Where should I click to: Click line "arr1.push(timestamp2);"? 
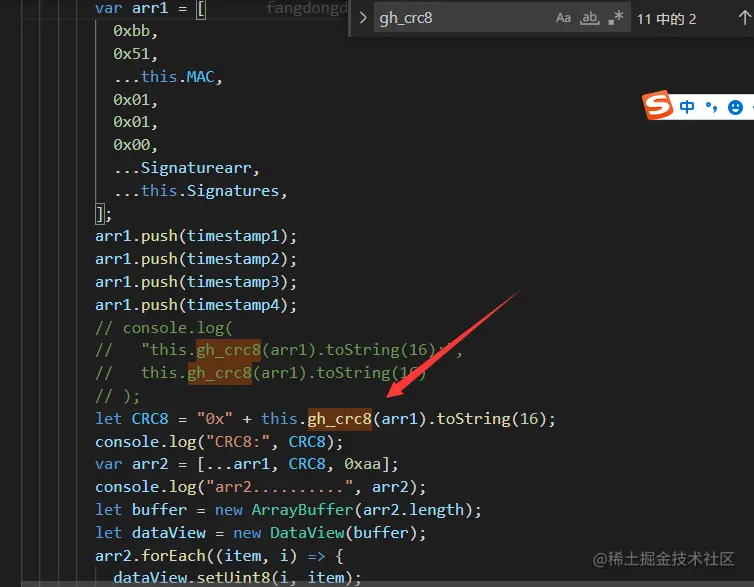tap(196, 259)
